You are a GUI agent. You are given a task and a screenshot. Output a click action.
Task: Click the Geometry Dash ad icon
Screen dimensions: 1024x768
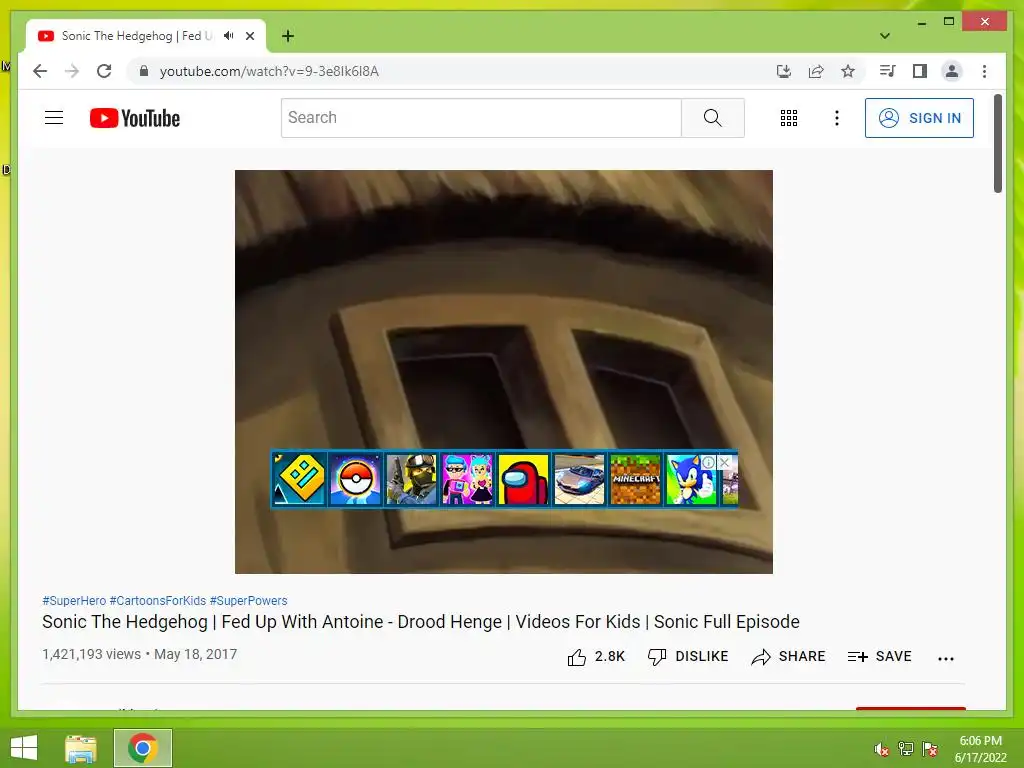[299, 479]
